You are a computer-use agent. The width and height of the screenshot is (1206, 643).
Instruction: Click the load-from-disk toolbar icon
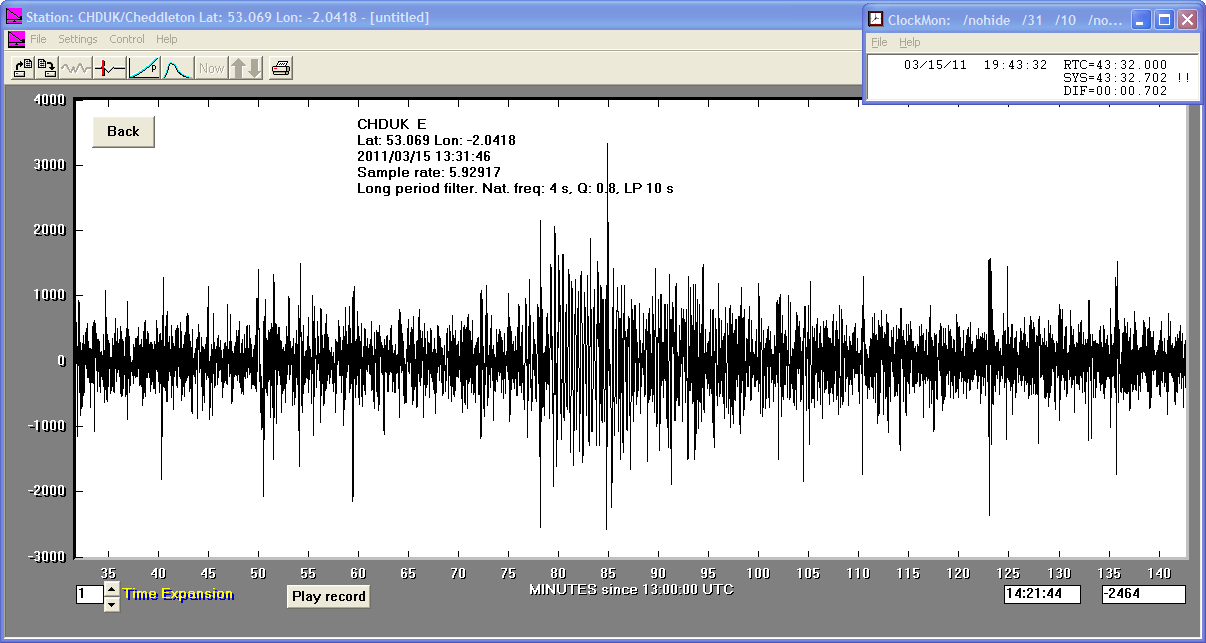click(21, 68)
